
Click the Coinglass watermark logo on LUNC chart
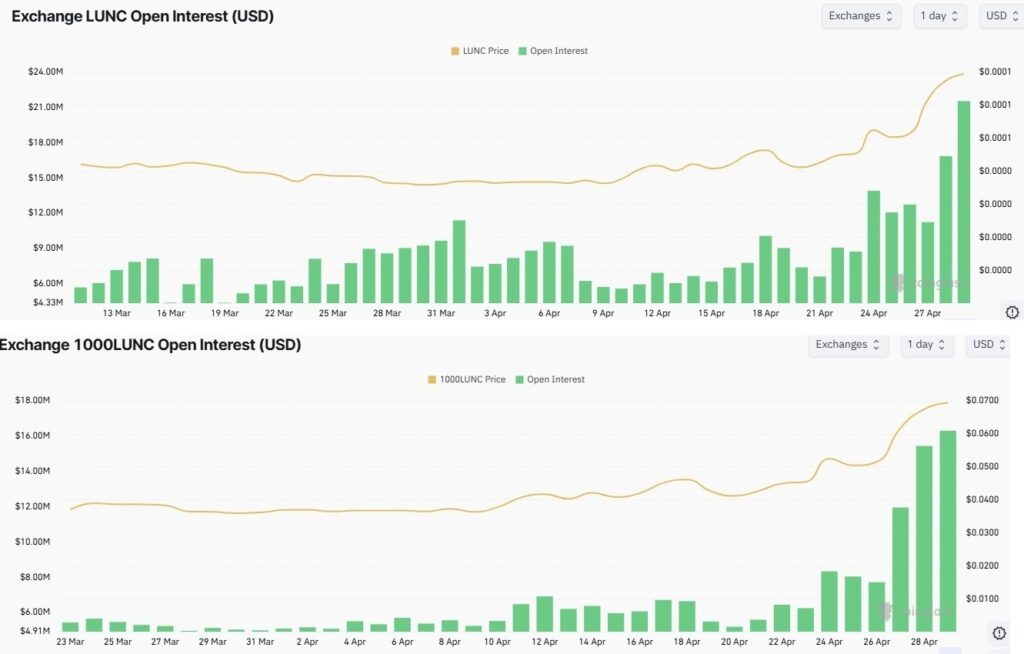pos(926,283)
